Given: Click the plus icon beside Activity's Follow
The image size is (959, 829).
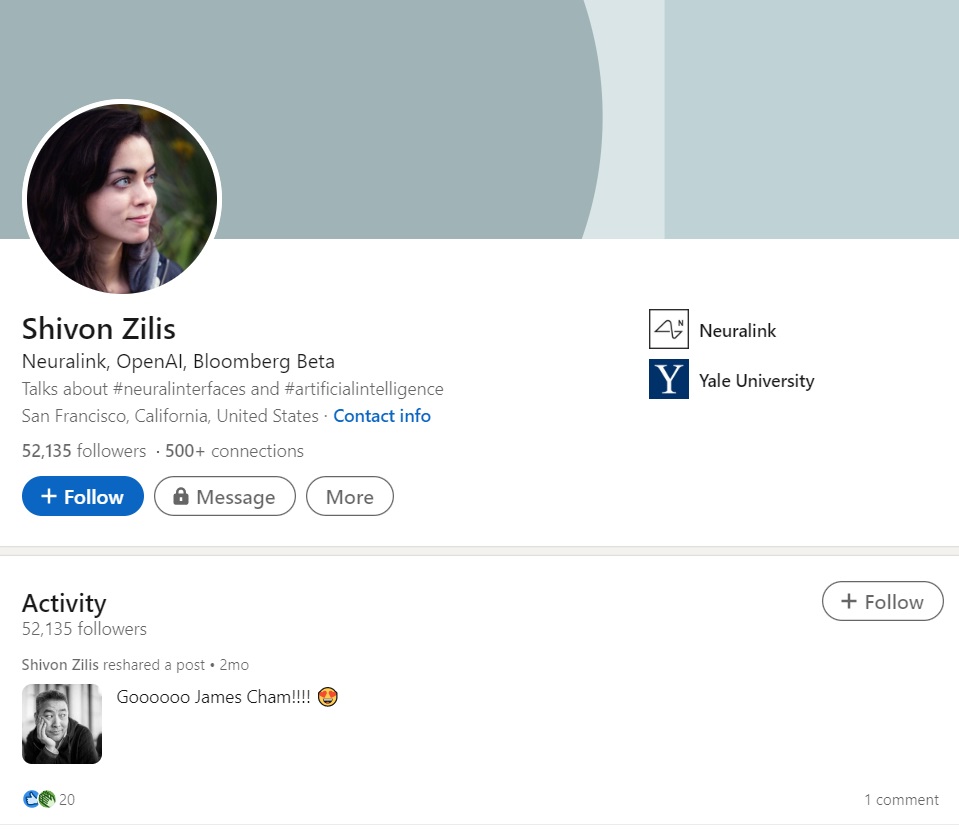Looking at the screenshot, I should (x=850, y=601).
